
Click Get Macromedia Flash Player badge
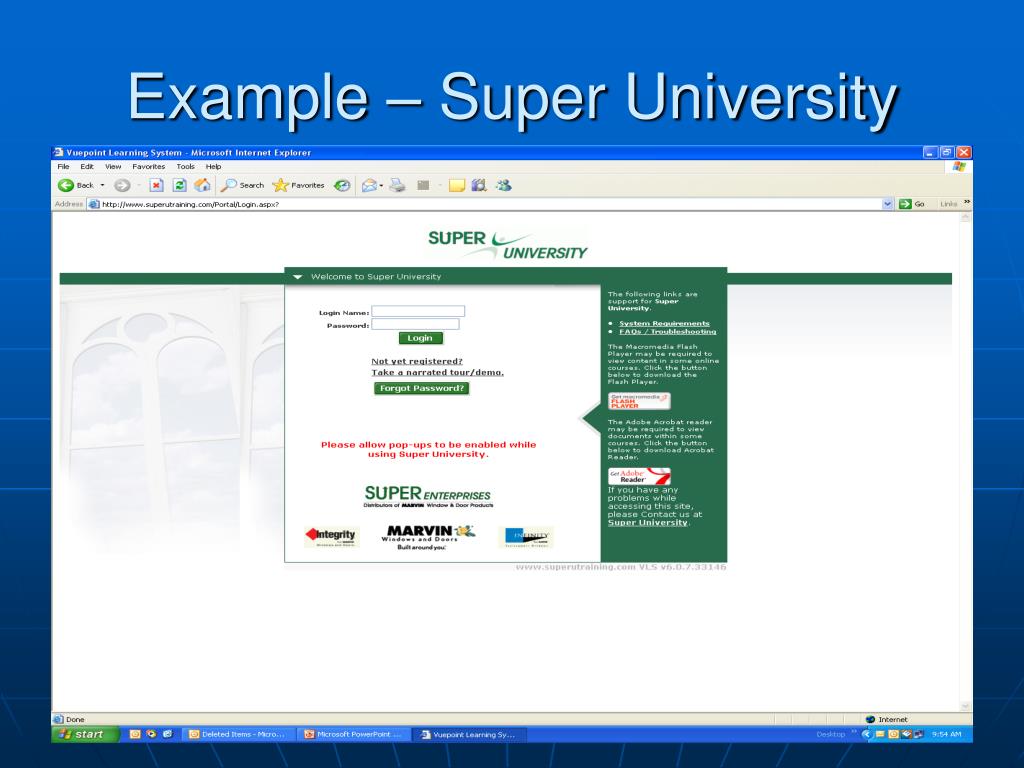(x=639, y=401)
